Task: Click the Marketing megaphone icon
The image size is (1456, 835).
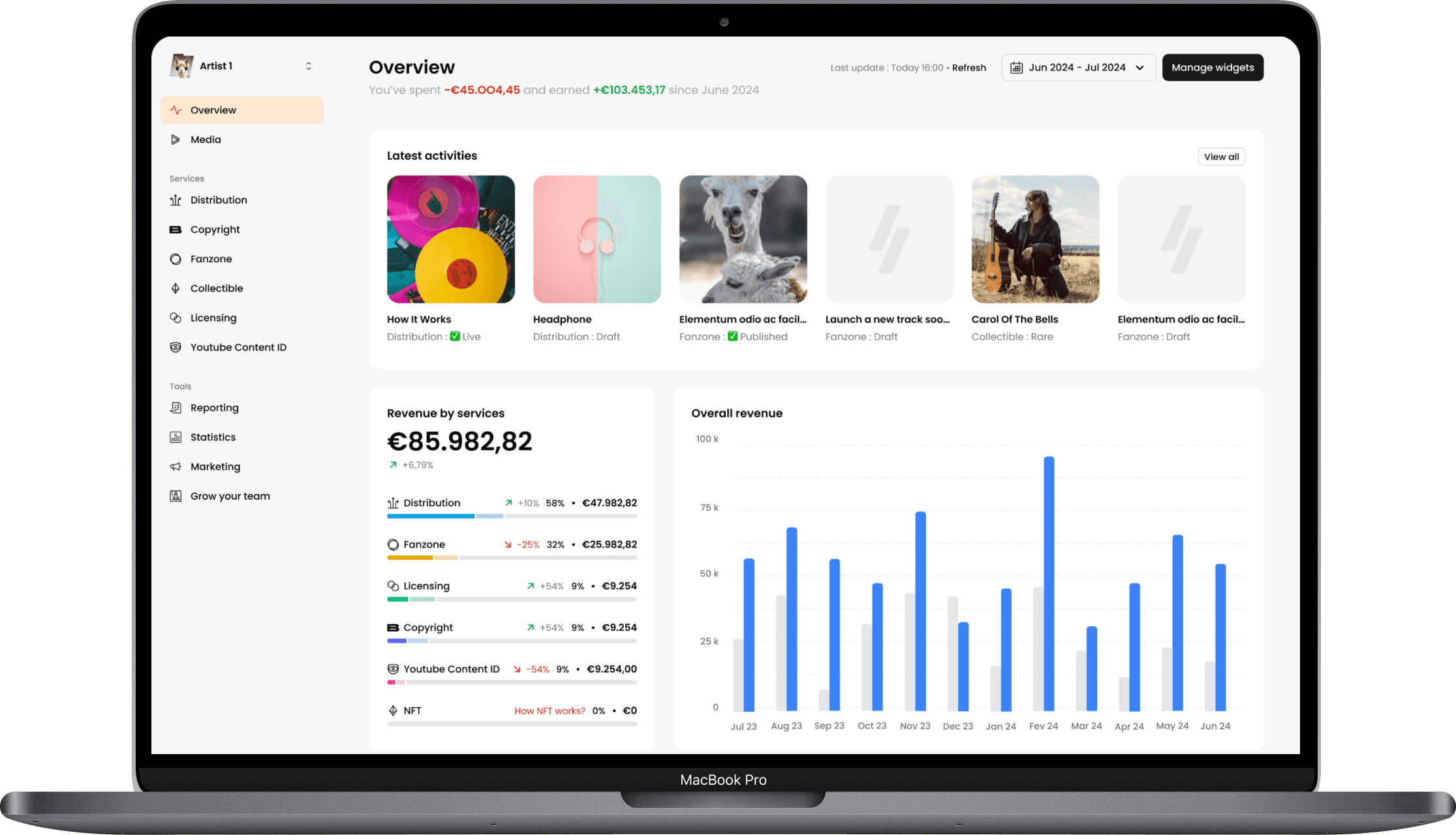Action: 175,466
